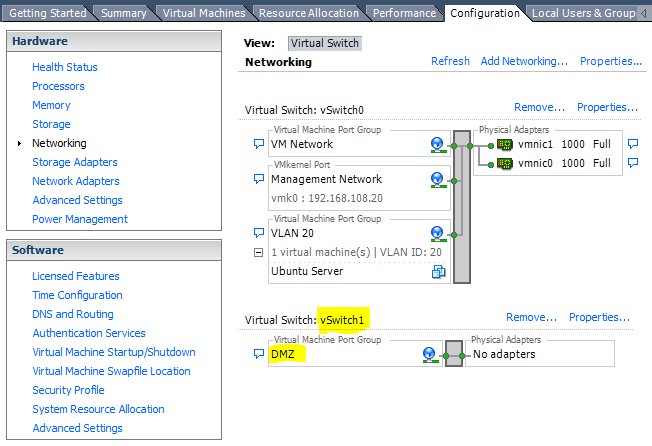Viewport: 652px width, 446px height.
Task: Click the vmnic0 adapter info bubble icon
Action: coord(633,163)
